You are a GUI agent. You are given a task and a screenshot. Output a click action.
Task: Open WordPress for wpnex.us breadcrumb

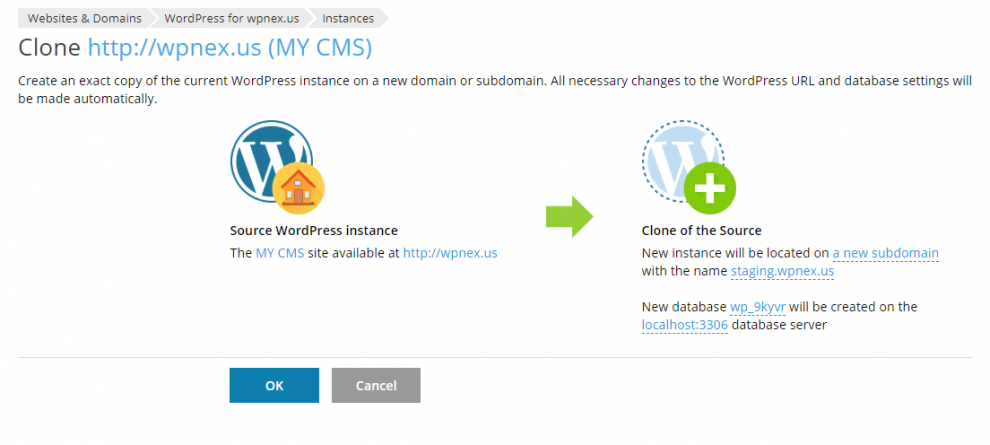(x=229, y=18)
